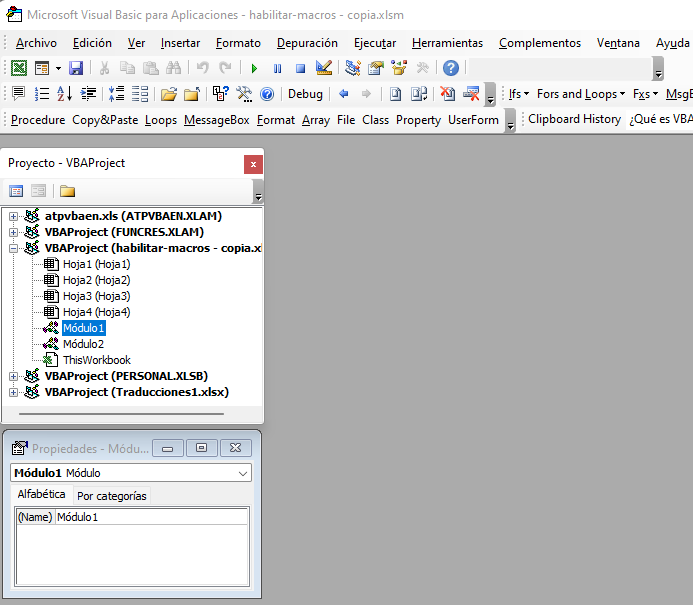693x605 pixels.
Task: Click the Clipboard History button
Action: 575,119
